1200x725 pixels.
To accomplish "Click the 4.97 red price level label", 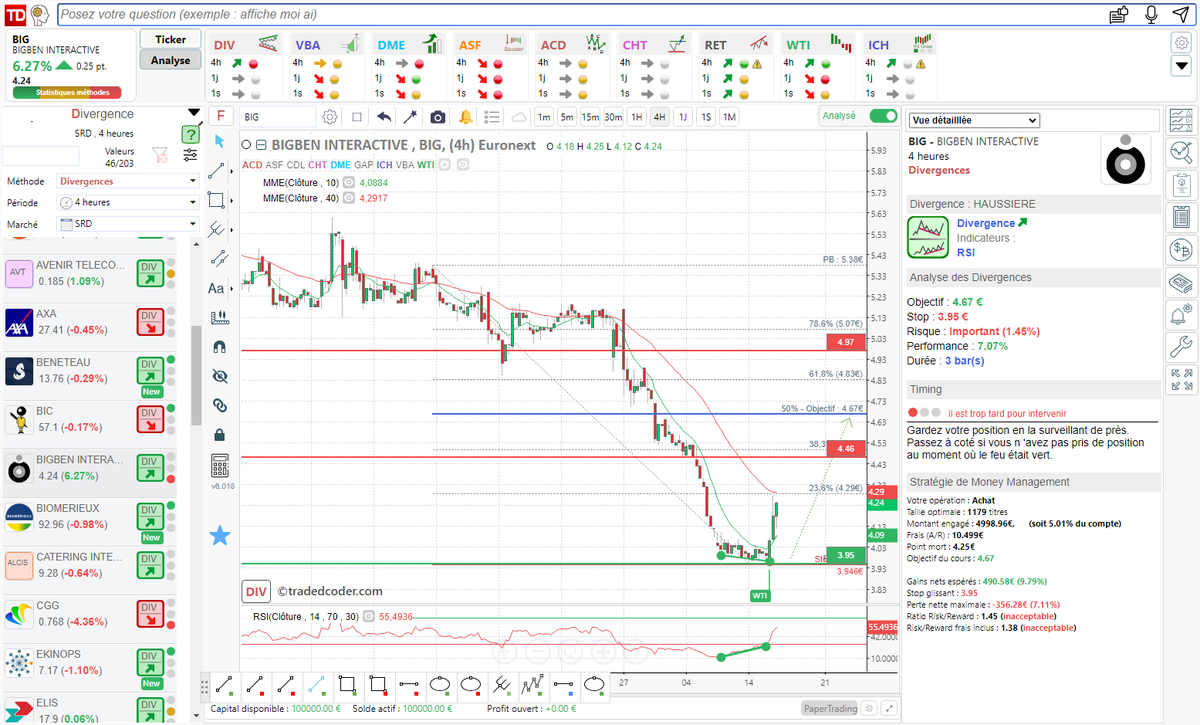I will [845, 342].
